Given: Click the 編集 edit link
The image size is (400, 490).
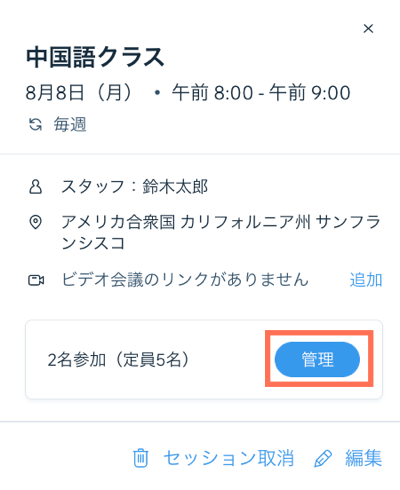Looking at the screenshot, I should tap(363, 458).
